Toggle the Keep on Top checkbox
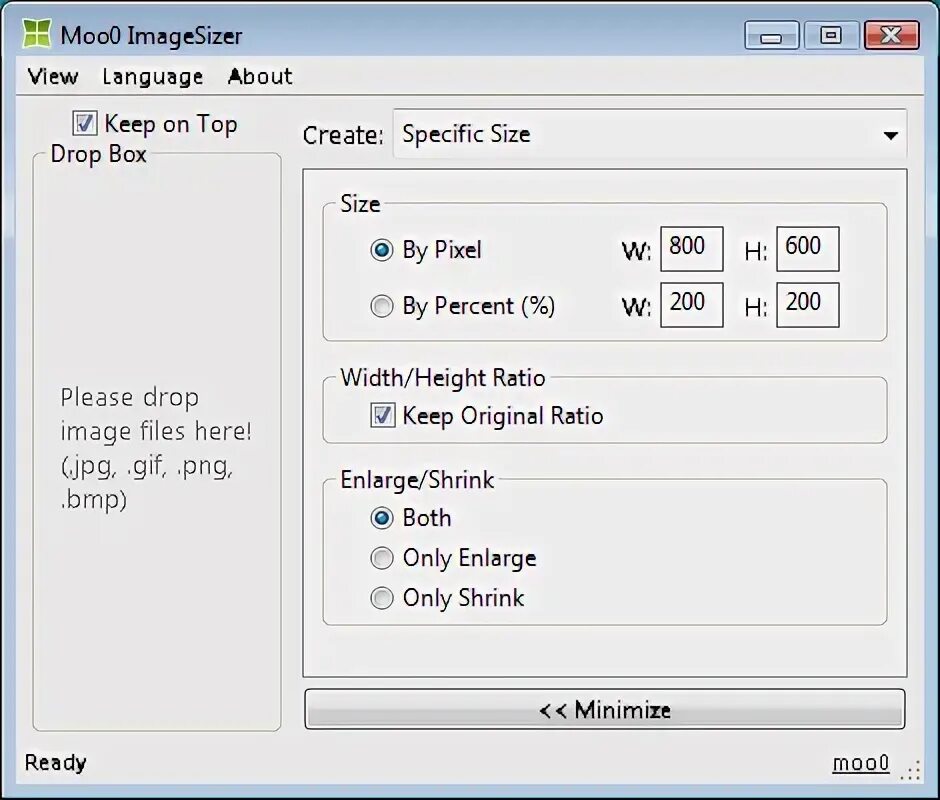The height and width of the screenshot is (800, 940). (85, 124)
